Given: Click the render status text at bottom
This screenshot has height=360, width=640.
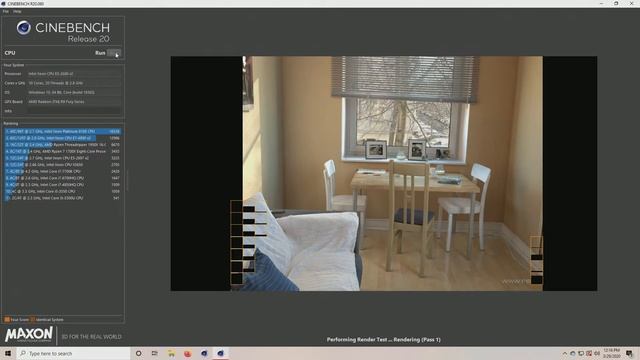Looking at the screenshot, I should (x=384, y=340).
